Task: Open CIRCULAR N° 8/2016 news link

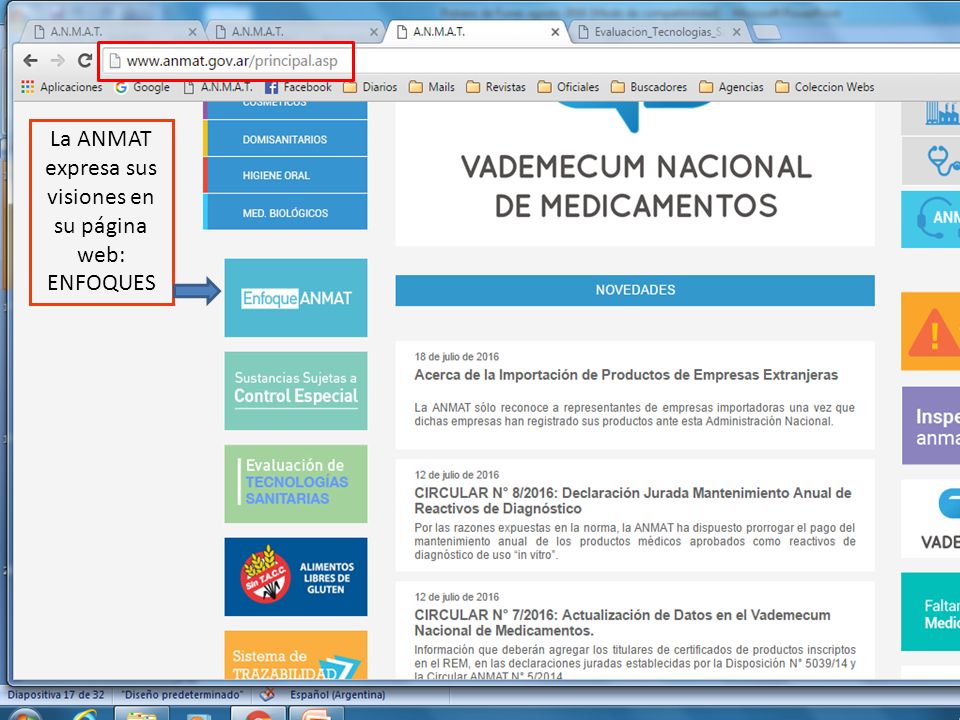Action: 632,501
